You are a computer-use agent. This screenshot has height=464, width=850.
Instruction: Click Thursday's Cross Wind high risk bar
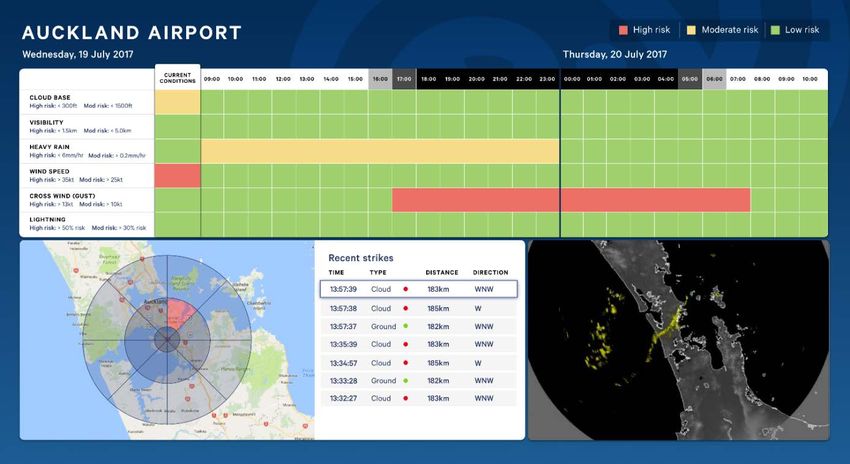[x=655, y=200]
